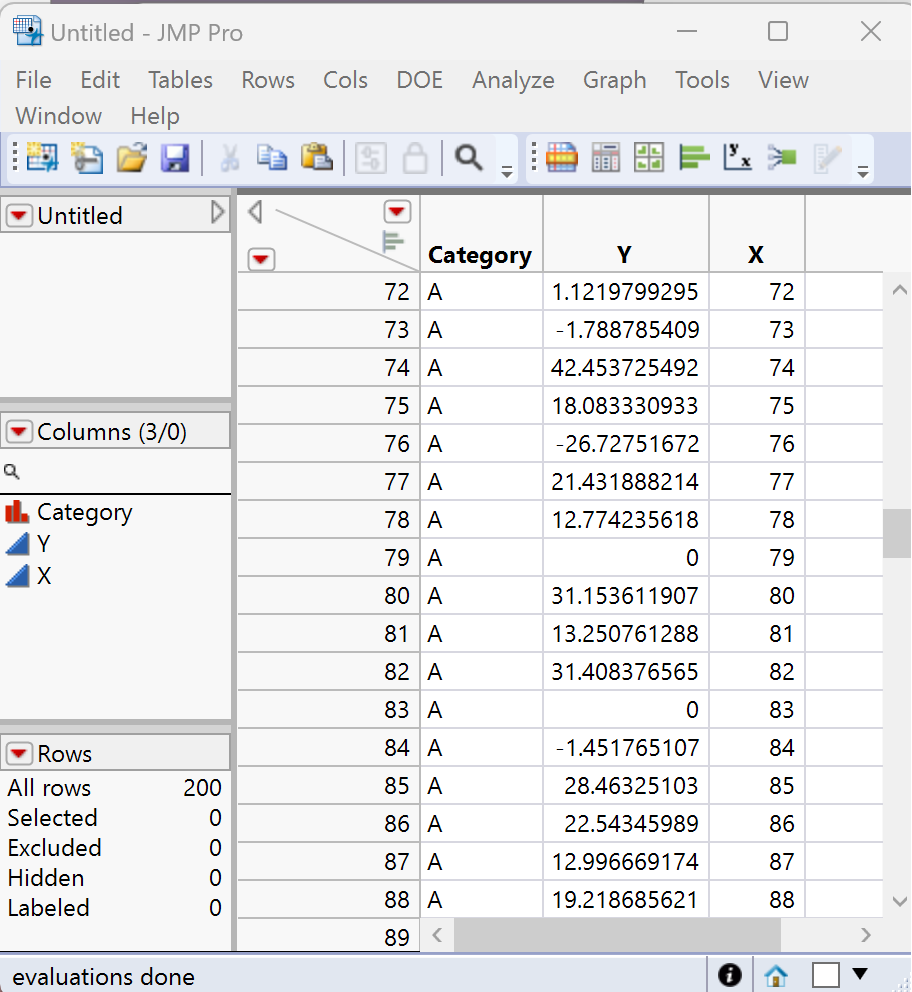Open the red triangle menu beside Untitled
This screenshot has width=912, height=992.
[x=20, y=216]
